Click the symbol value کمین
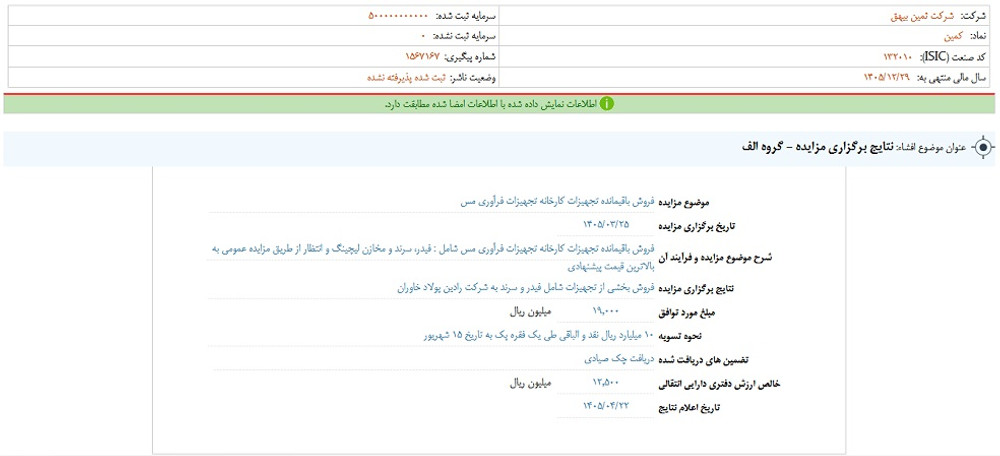This screenshot has width=1000, height=456. [x=953, y=36]
